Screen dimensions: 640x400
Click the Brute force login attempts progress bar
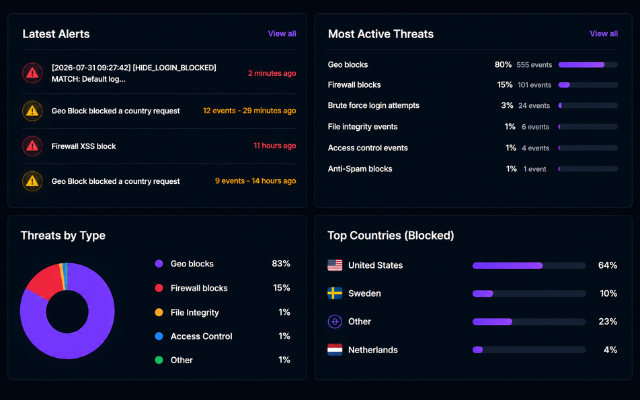(588, 105)
